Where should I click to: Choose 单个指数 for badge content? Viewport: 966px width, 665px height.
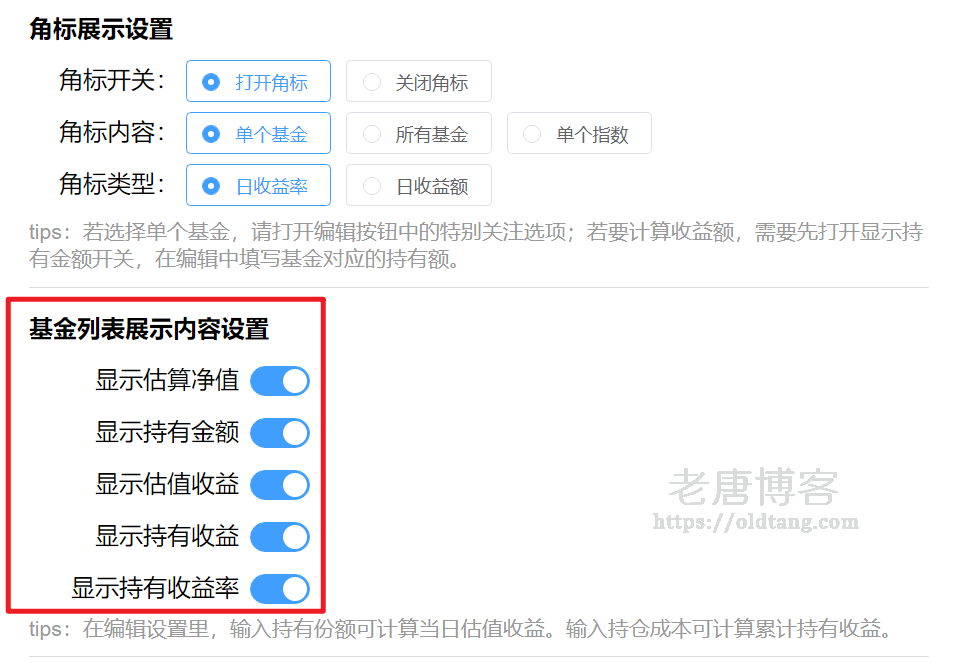(x=579, y=133)
